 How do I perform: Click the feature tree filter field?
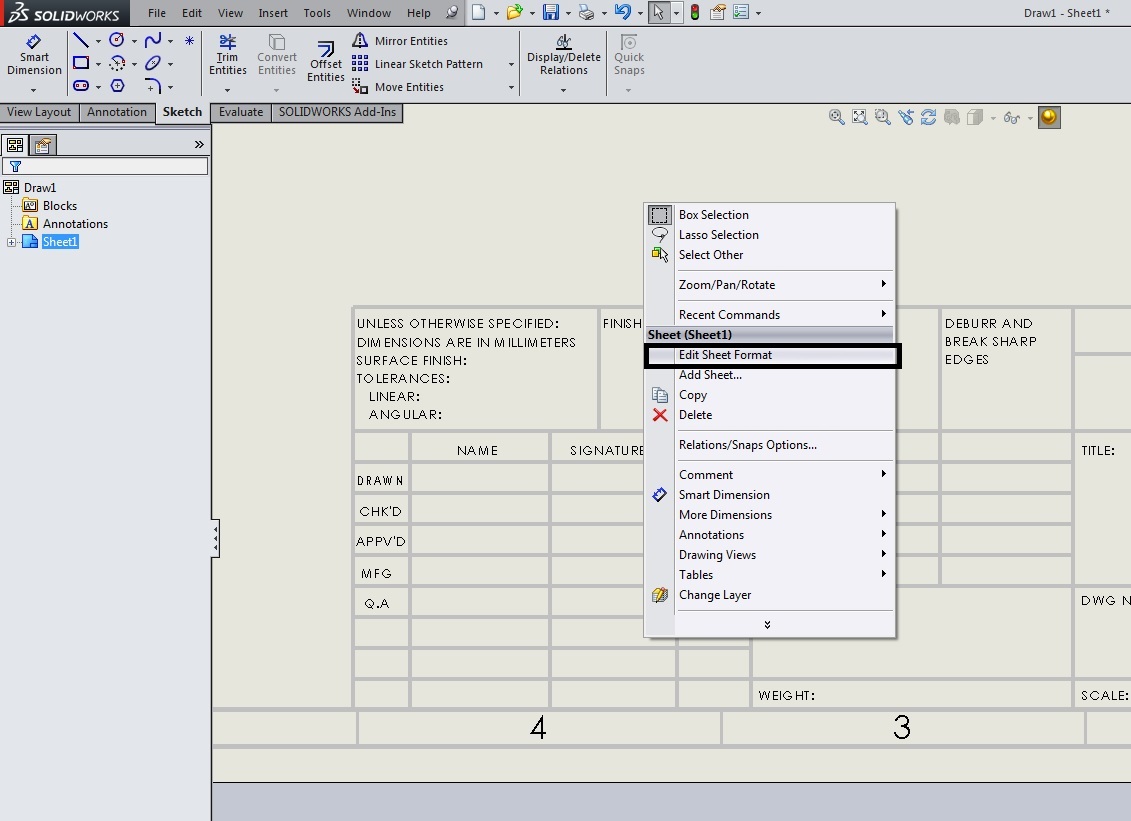[110, 166]
